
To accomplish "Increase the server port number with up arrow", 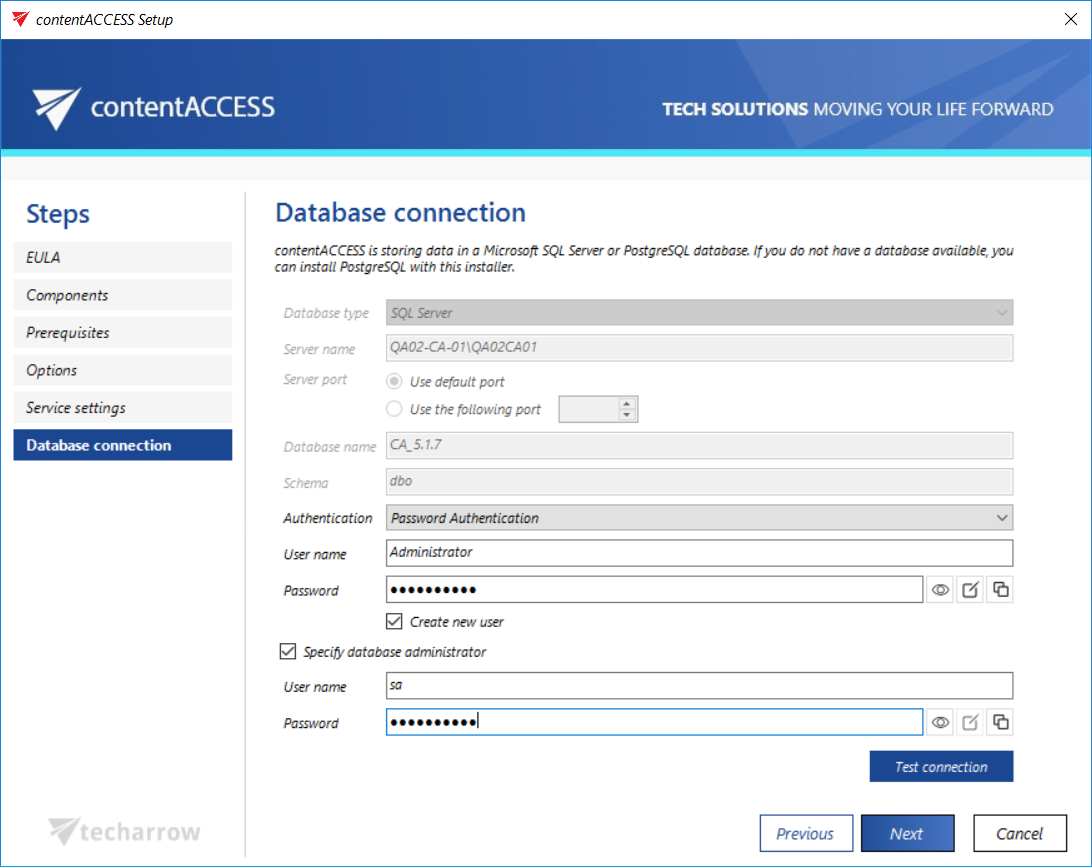I will [x=627, y=404].
